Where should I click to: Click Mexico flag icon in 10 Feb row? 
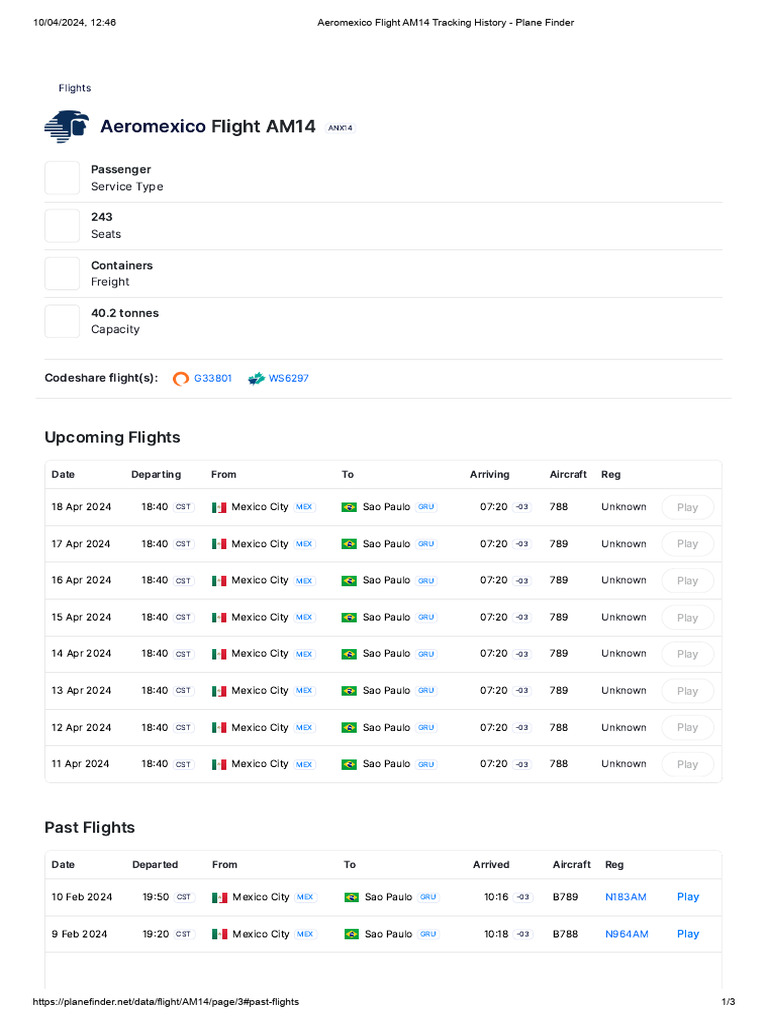point(219,897)
